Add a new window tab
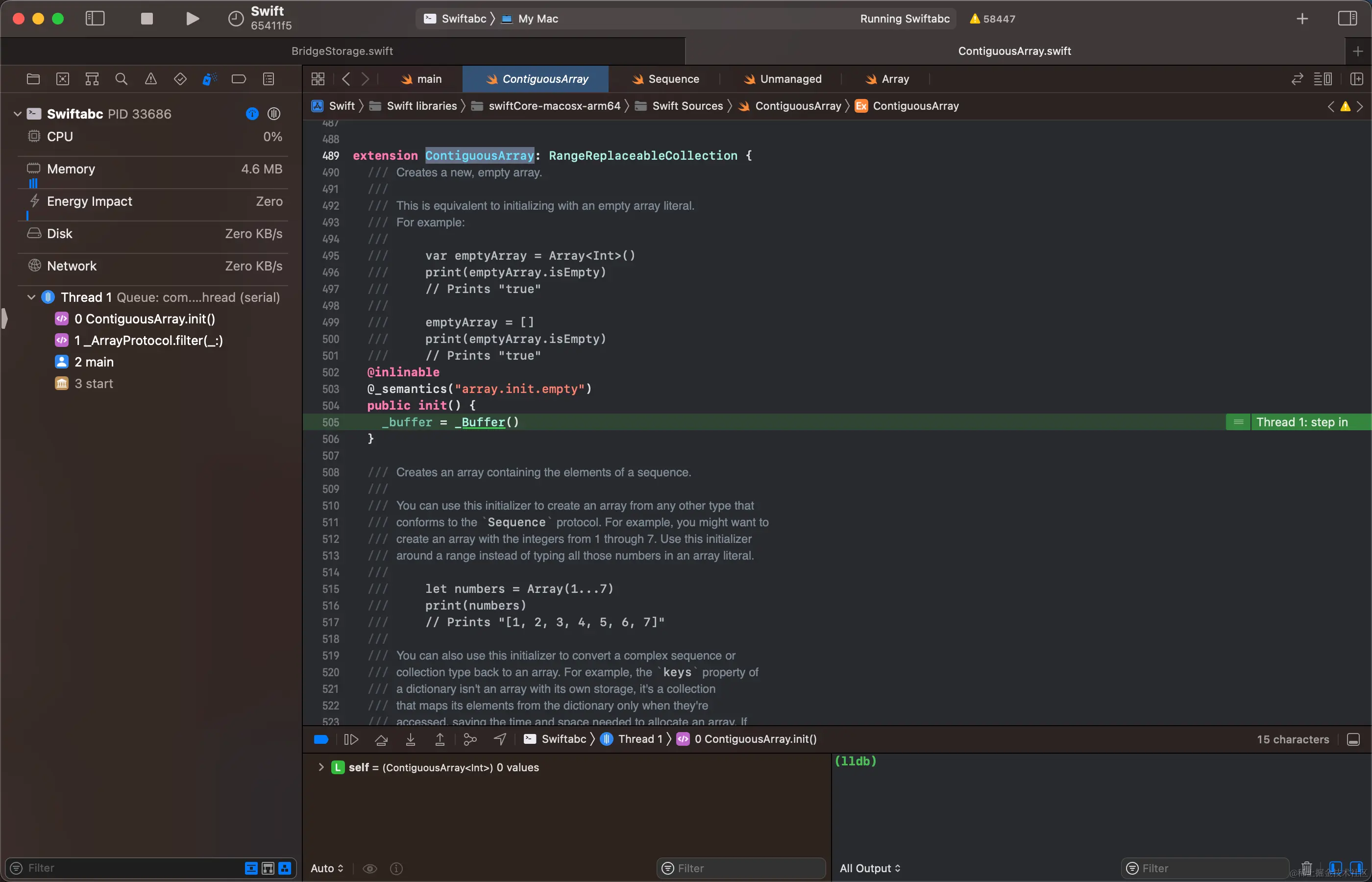Image resolution: width=1372 pixels, height=882 pixels. coord(1358,51)
